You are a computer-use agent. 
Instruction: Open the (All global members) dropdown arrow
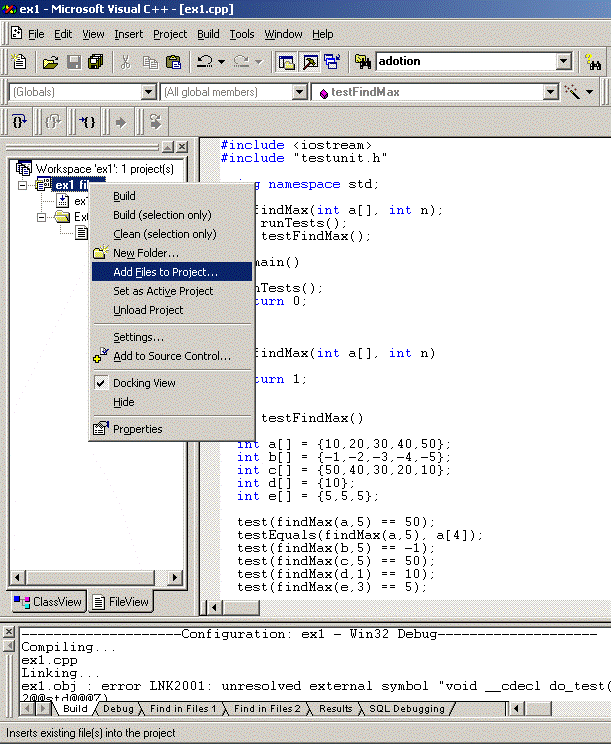point(299,92)
